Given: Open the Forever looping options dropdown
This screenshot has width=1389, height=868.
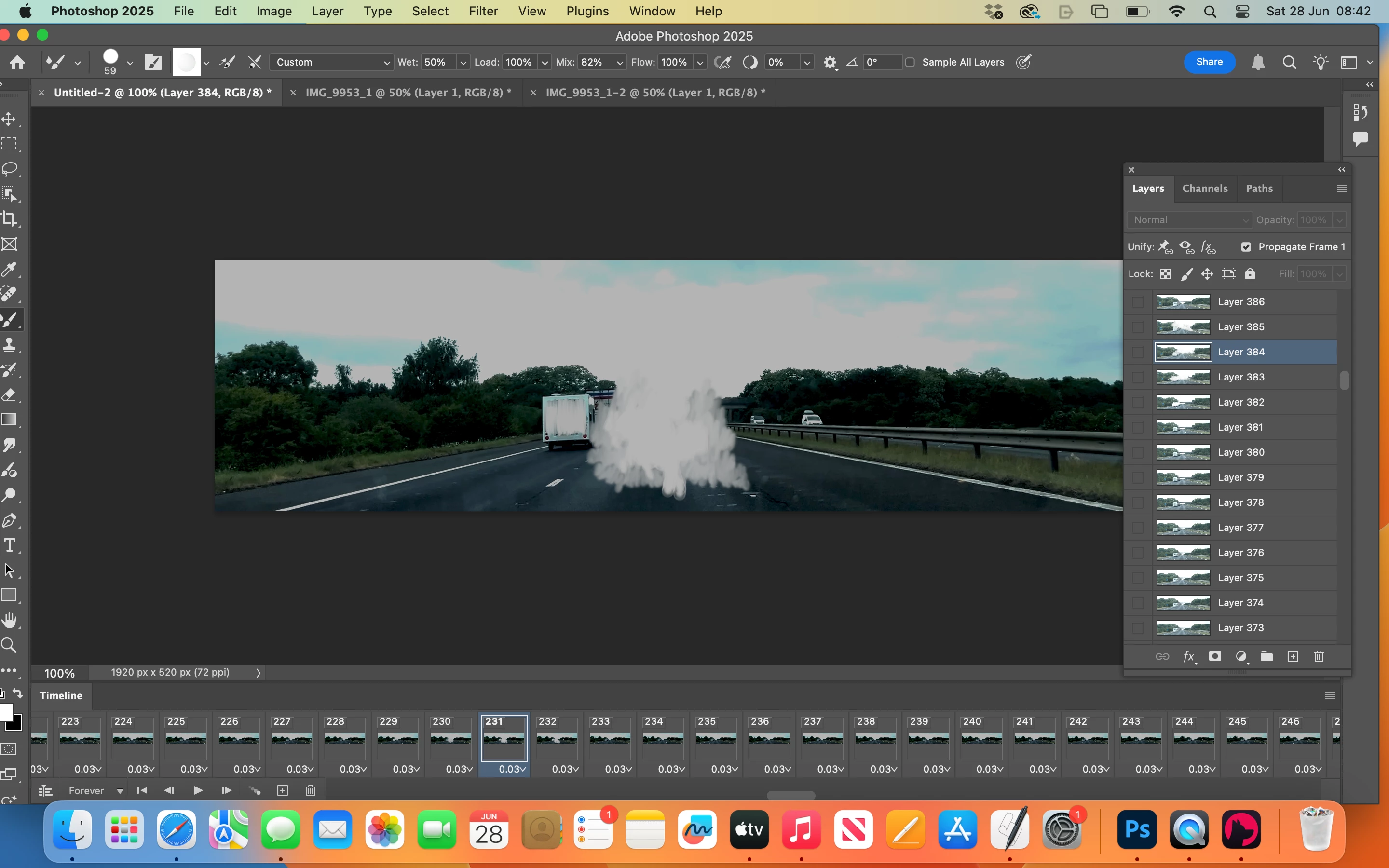Looking at the screenshot, I should 95,790.
